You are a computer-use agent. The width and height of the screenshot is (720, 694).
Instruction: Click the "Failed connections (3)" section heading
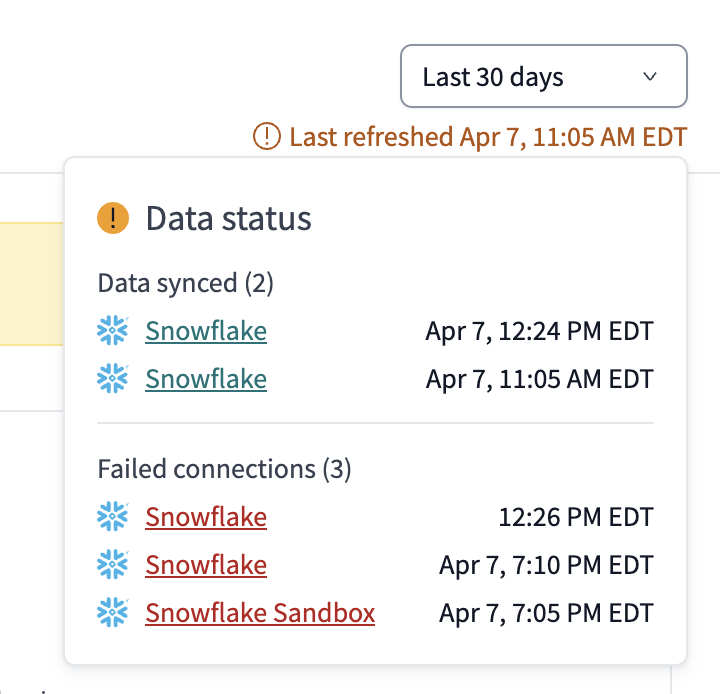[224, 469]
